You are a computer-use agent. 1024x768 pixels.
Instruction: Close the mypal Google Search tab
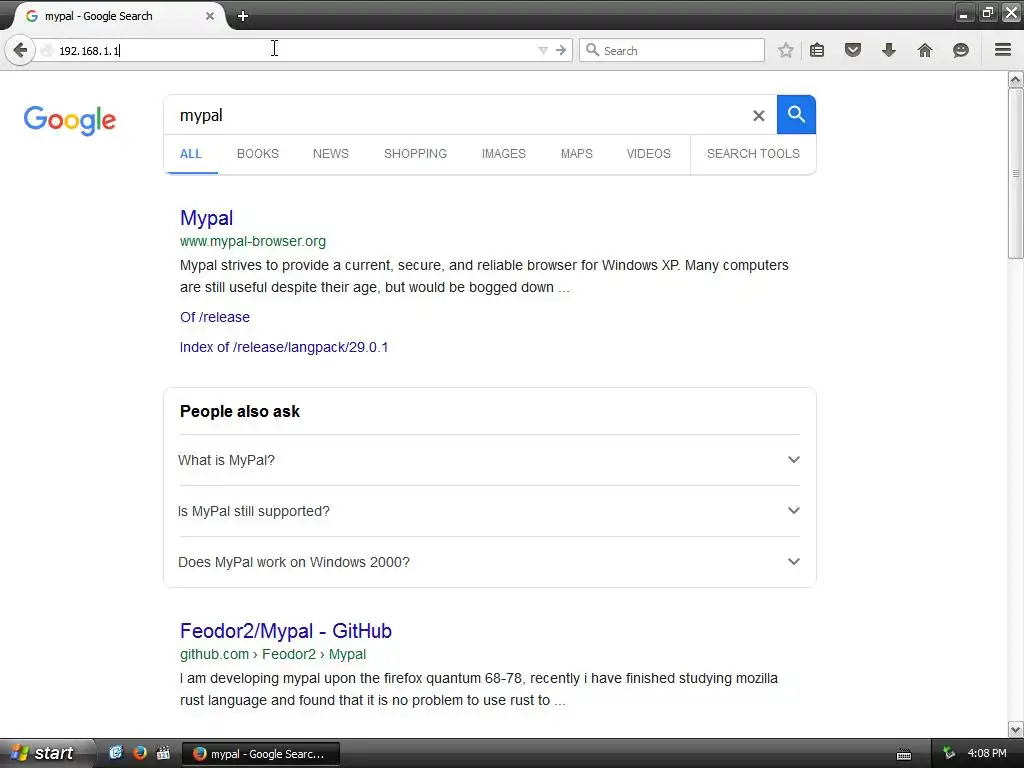tap(210, 16)
